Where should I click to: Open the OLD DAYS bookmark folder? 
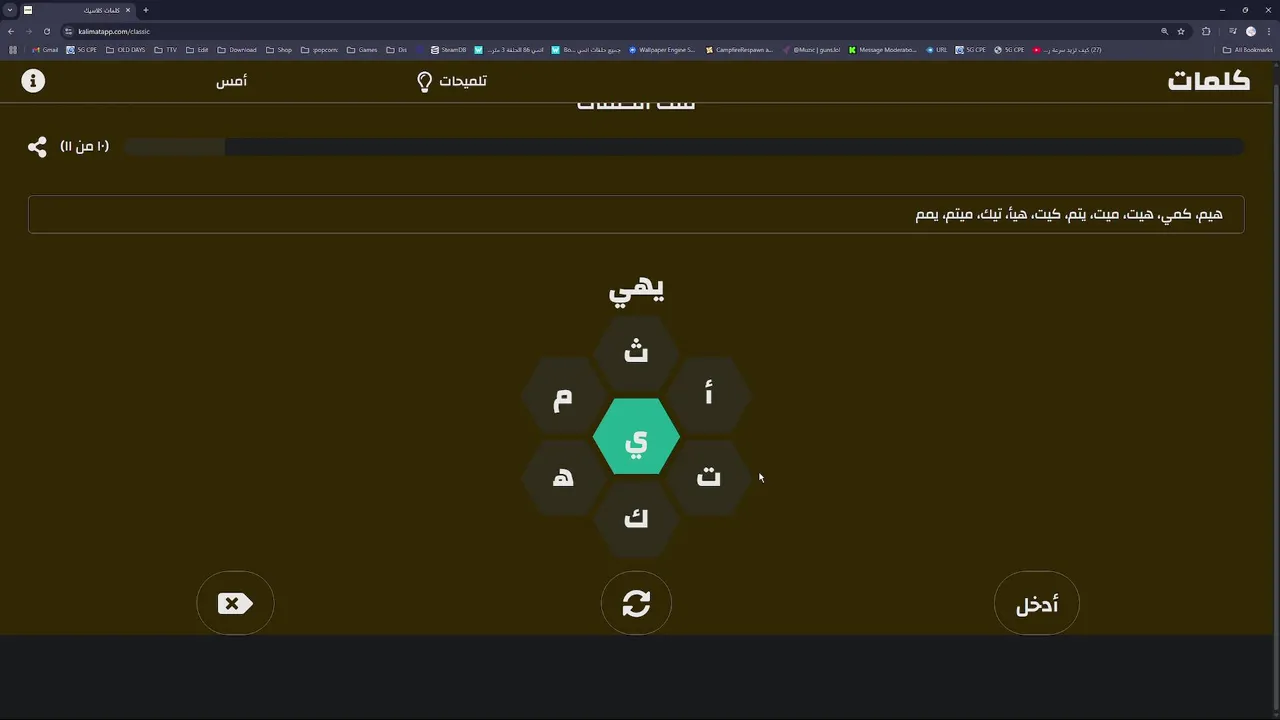126,50
